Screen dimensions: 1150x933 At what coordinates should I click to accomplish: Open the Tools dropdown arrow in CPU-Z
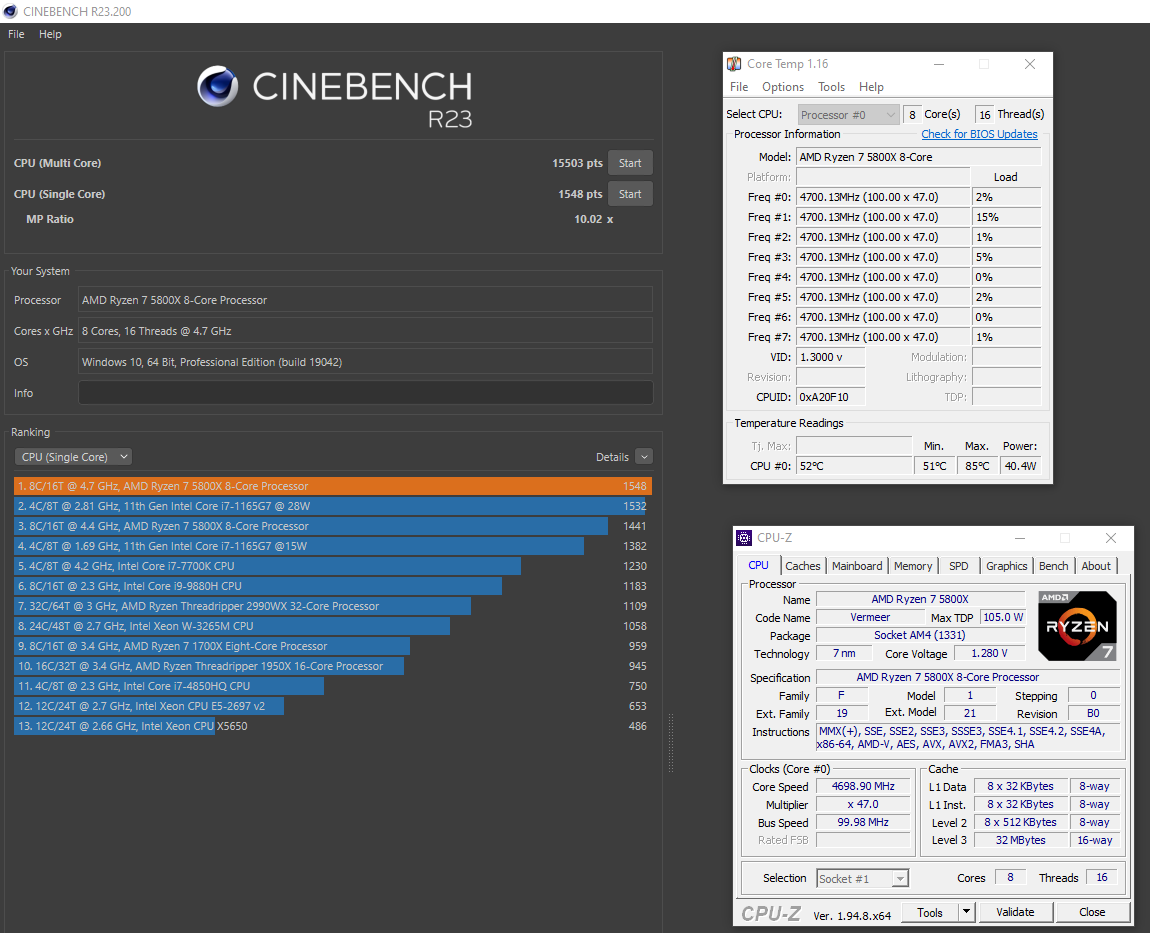click(967, 912)
